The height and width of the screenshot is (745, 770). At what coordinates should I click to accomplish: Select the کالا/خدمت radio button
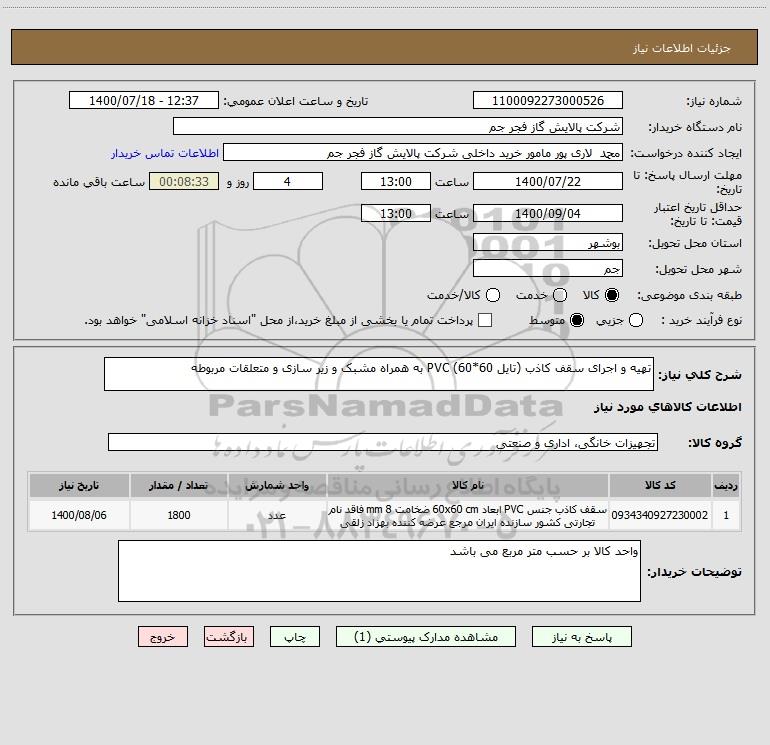coord(493,295)
